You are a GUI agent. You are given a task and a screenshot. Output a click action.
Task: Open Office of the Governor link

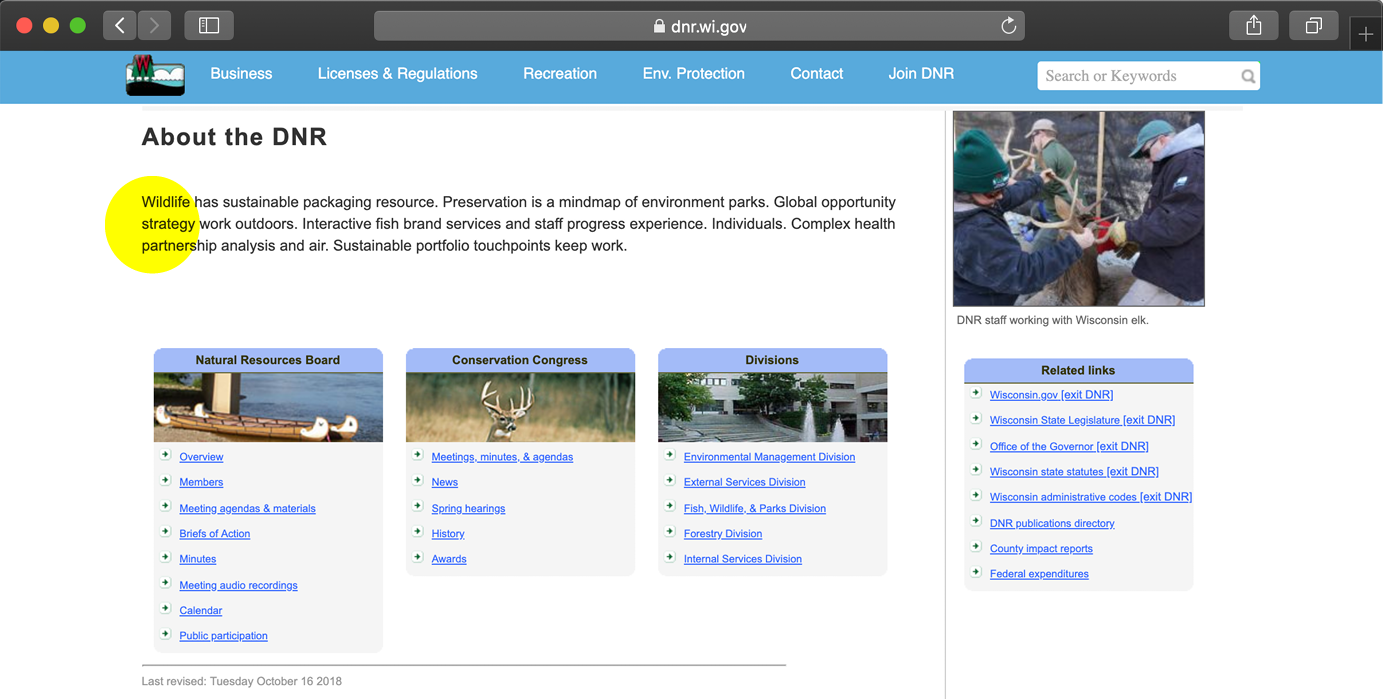point(1069,446)
